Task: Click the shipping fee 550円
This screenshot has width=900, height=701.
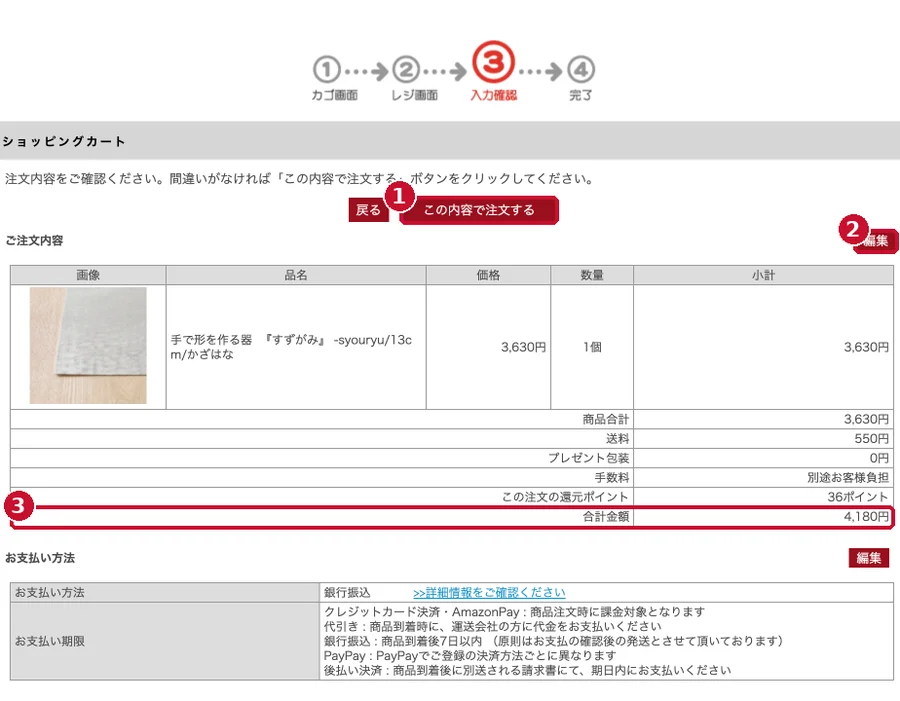Action: tap(871, 439)
